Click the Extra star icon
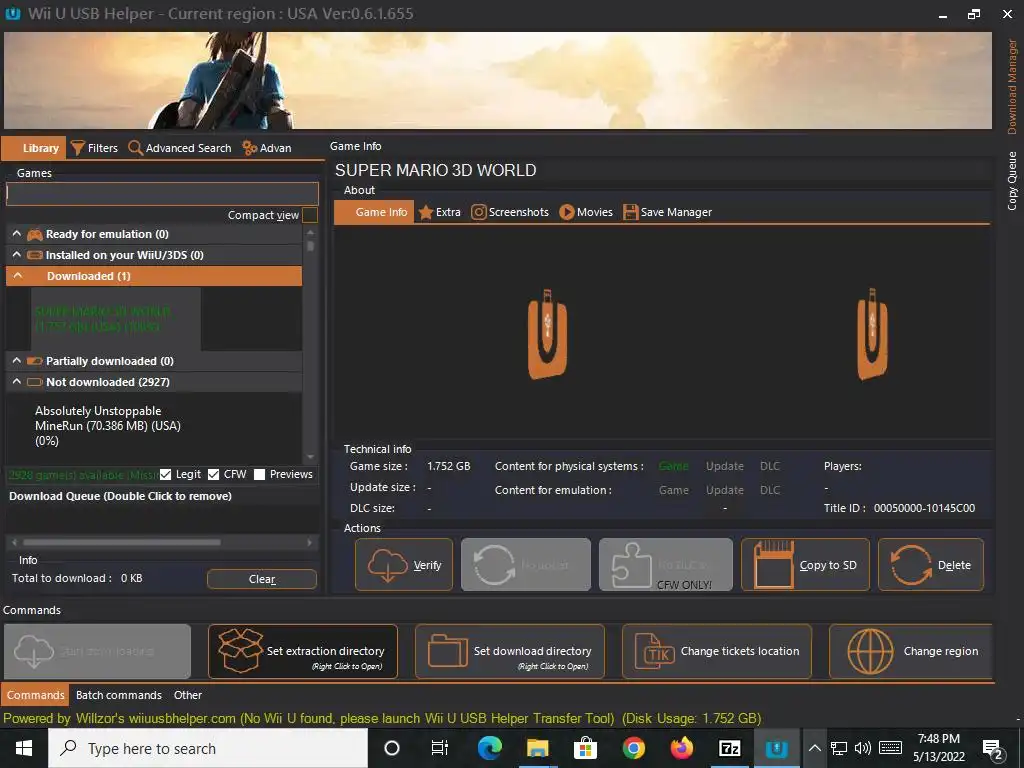The height and width of the screenshot is (768, 1024). [425, 212]
